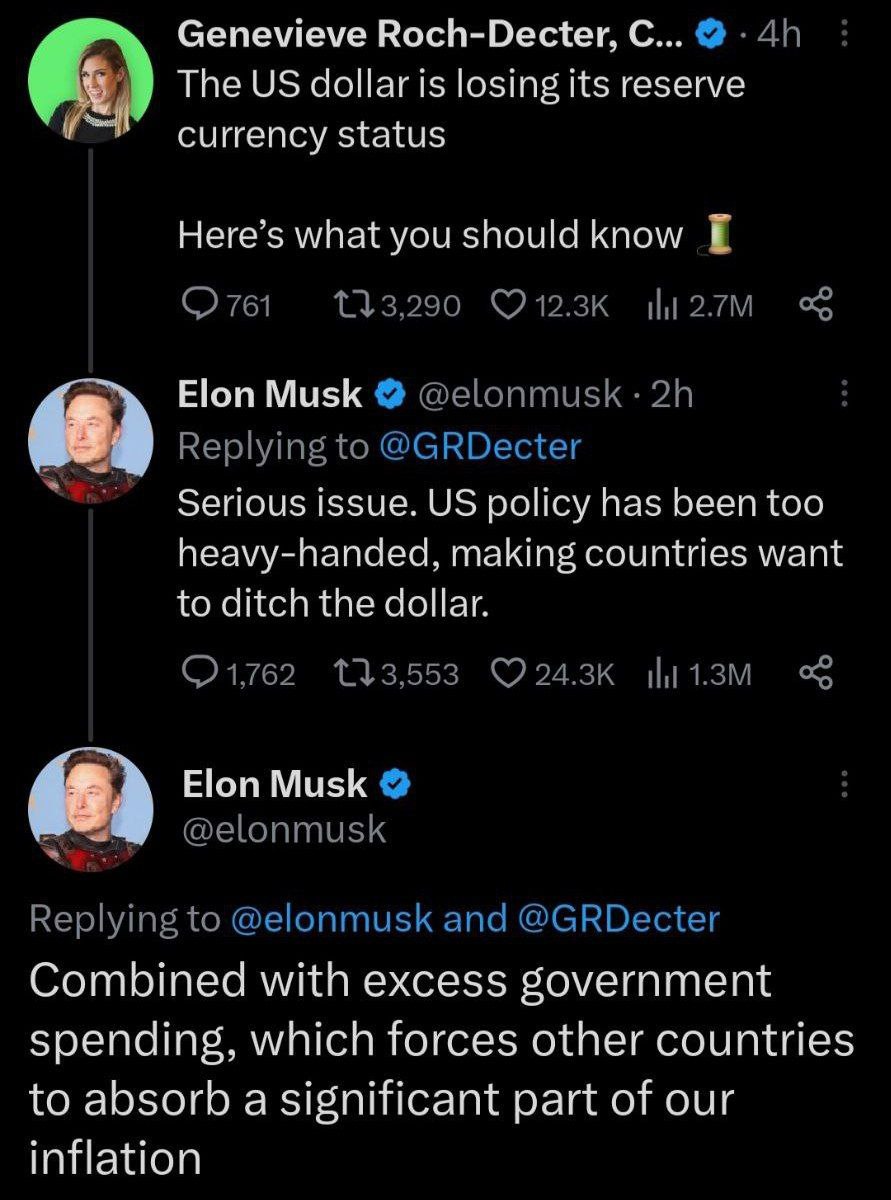Open @elonmusk link in bottom Replying-to line

(331, 918)
